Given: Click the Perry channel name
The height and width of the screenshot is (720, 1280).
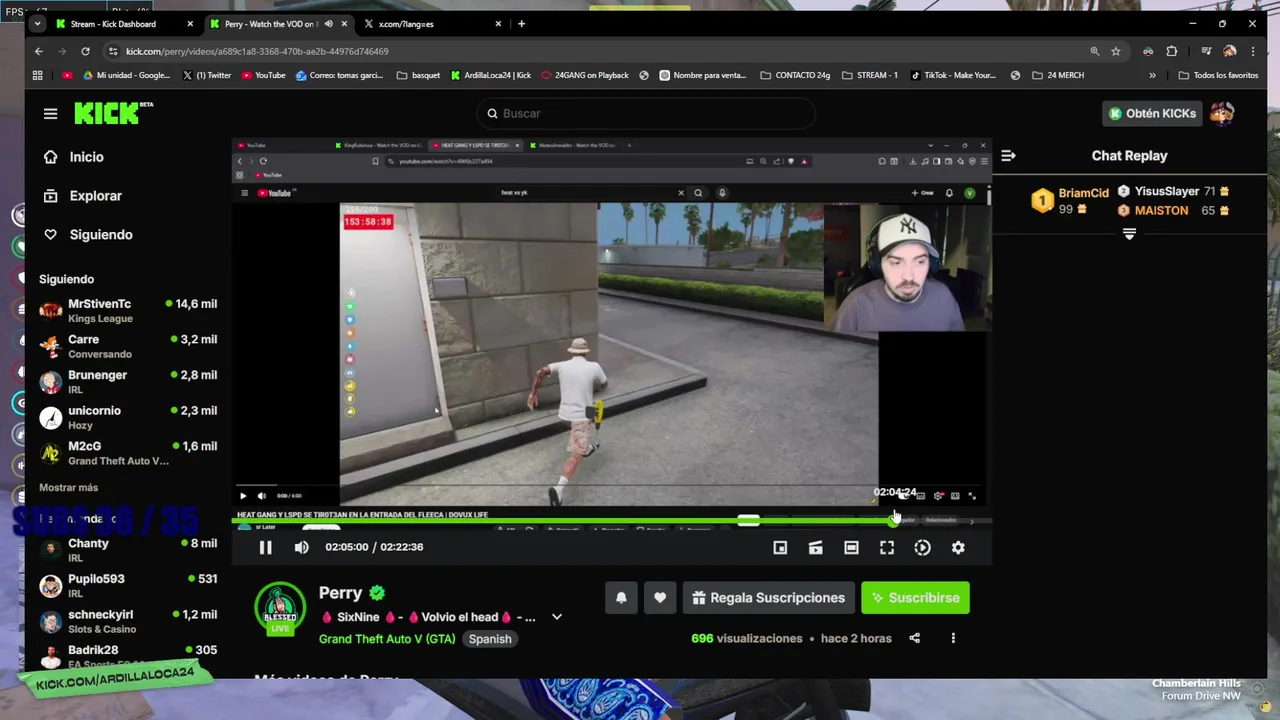Looking at the screenshot, I should pyautogui.click(x=340, y=593).
